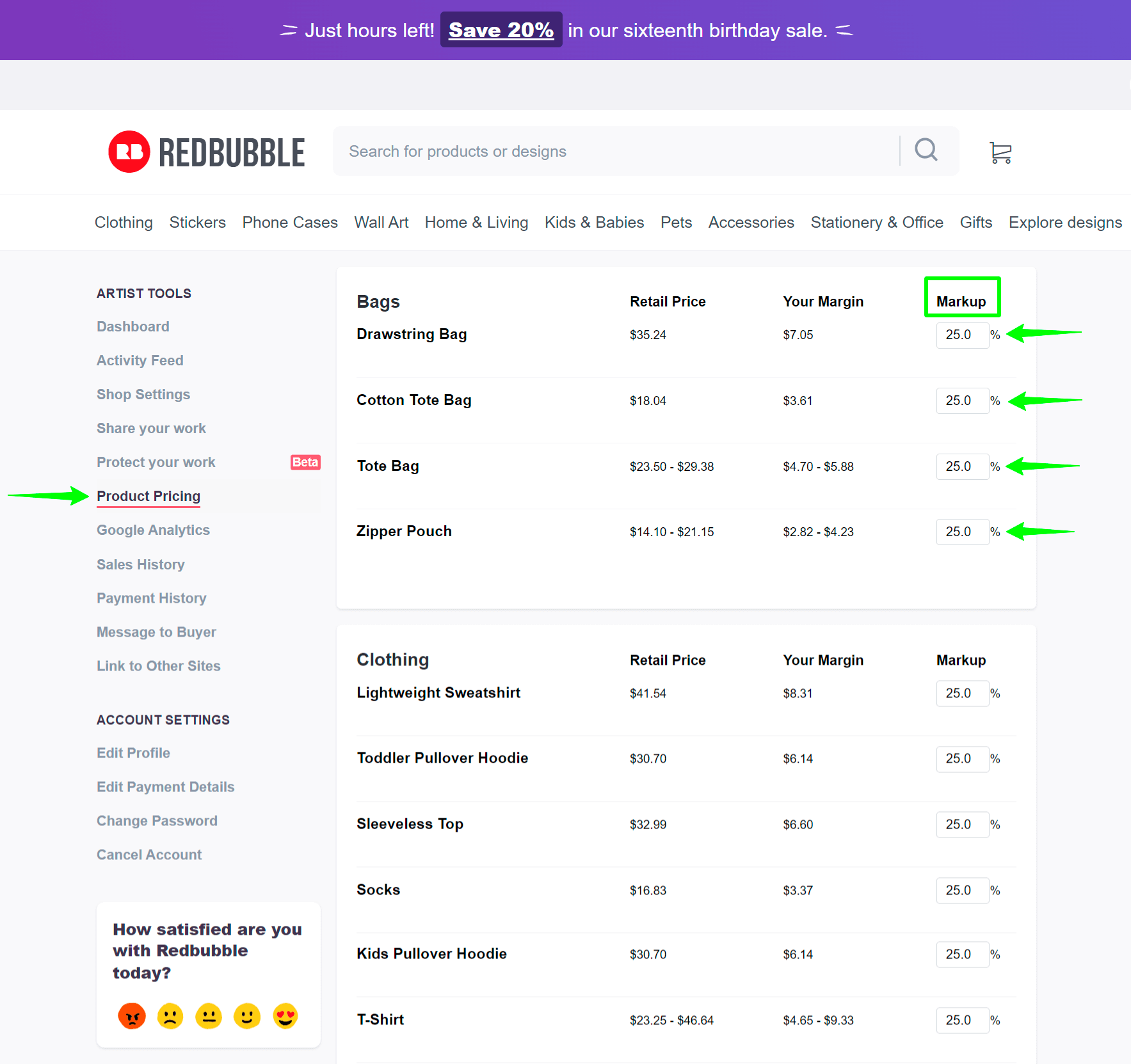
Task: Edit the Toddler Pullover Hoodie markup field
Action: tap(963, 759)
